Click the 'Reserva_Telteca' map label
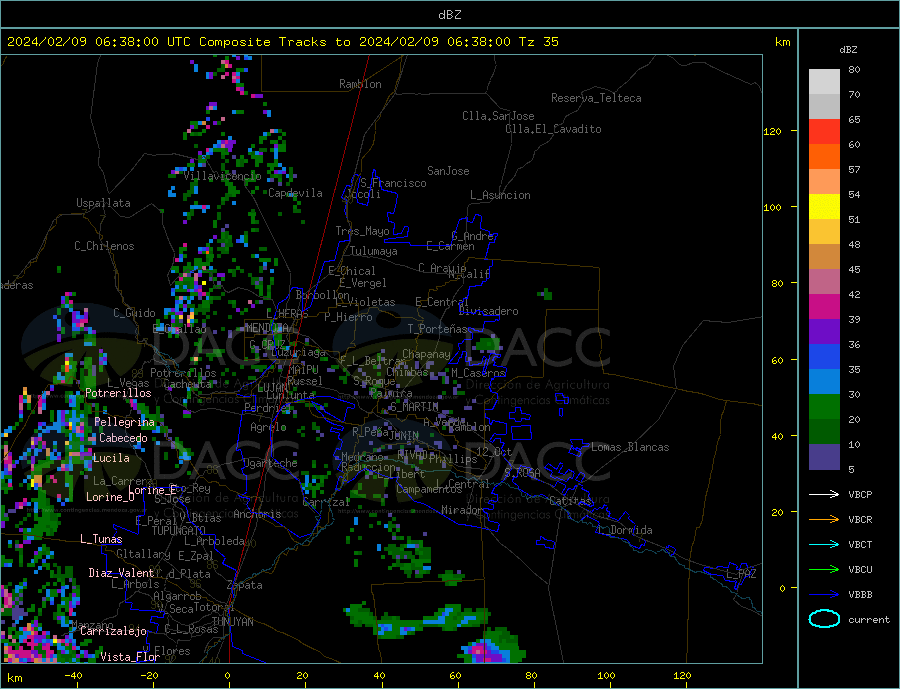This screenshot has width=900, height=689. (596, 98)
